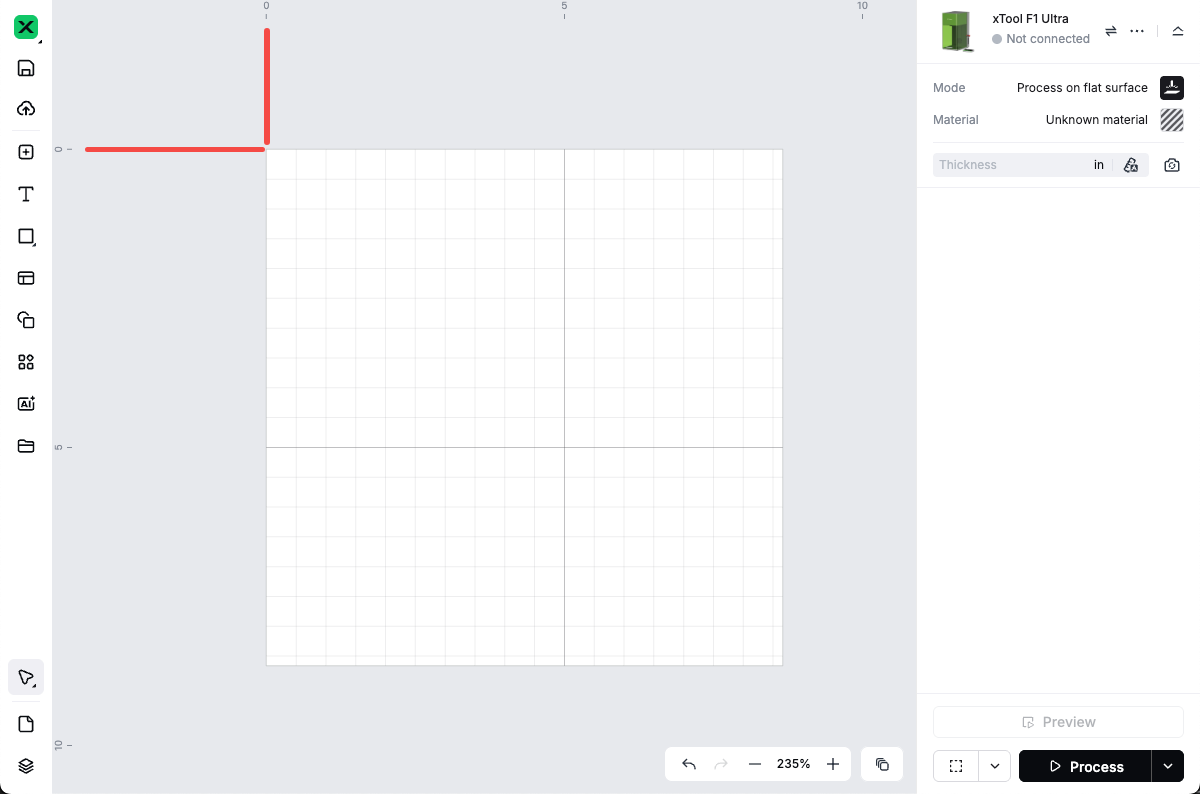Start the job with the Process button
The width and height of the screenshot is (1200, 794).
1085,767
